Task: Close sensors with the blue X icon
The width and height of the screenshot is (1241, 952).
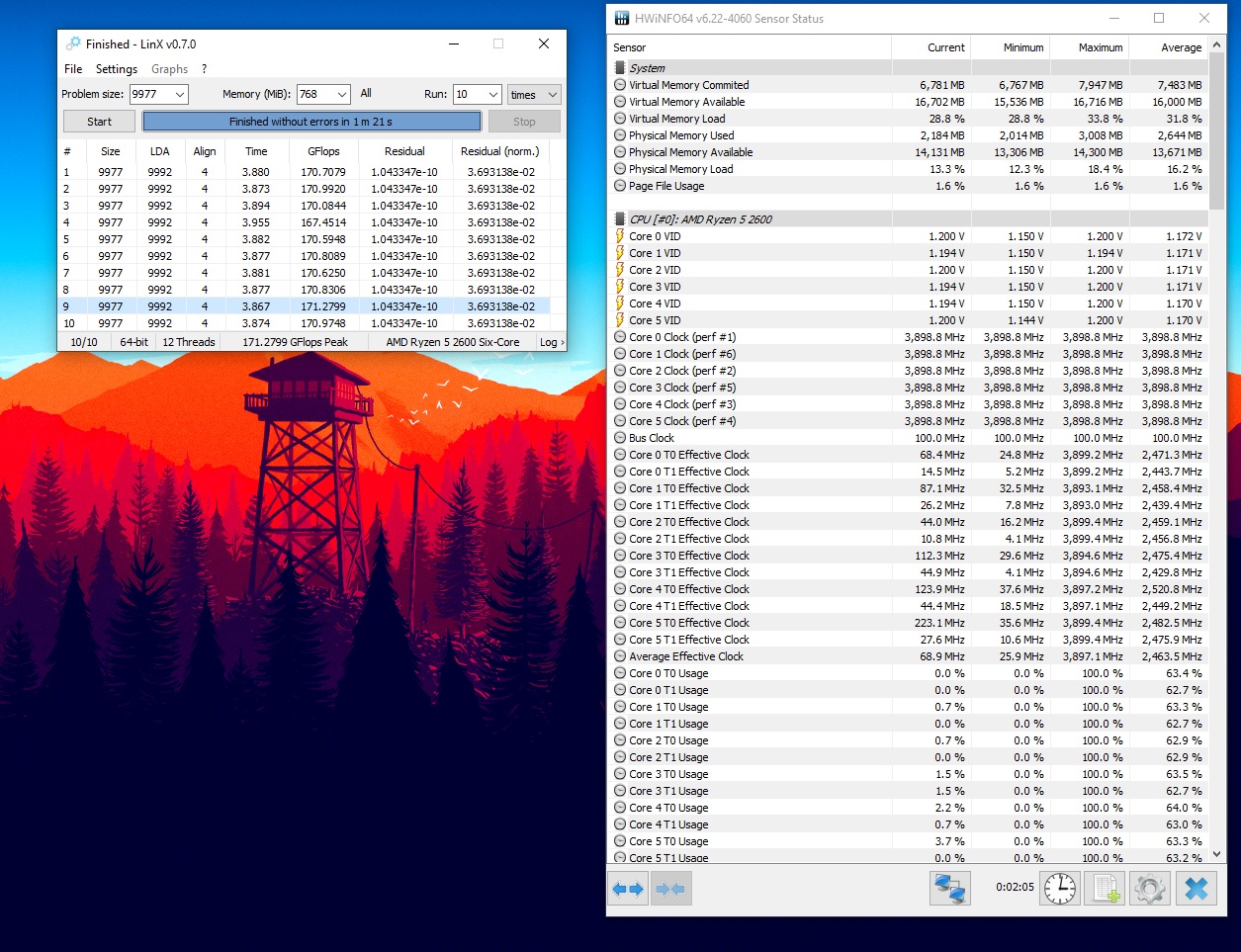Action: click(1196, 889)
